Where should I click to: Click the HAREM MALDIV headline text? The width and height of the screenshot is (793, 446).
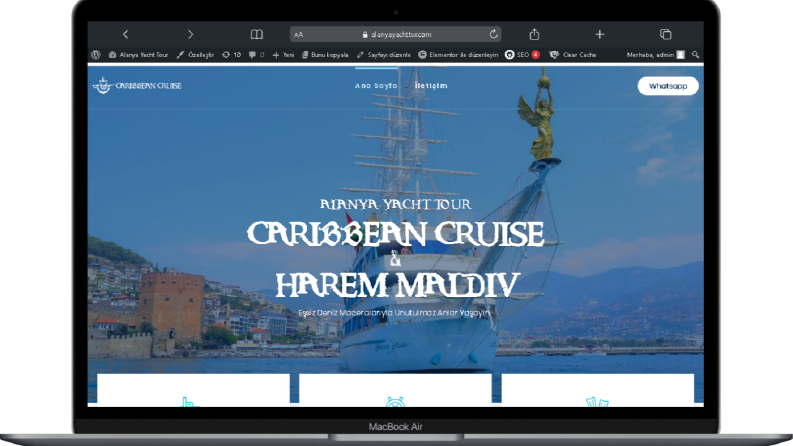398,285
